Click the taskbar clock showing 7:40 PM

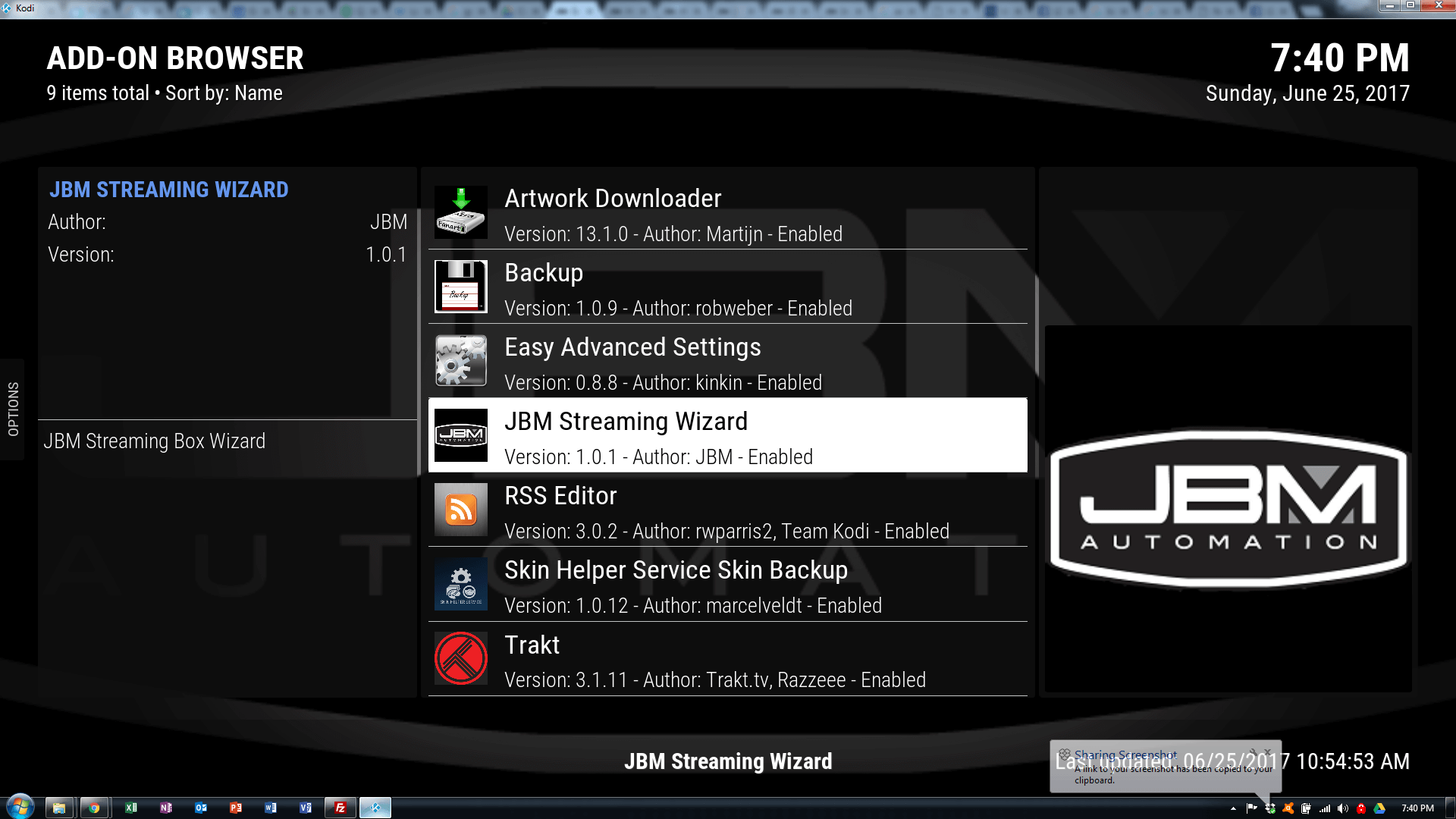pyautogui.click(x=1417, y=808)
